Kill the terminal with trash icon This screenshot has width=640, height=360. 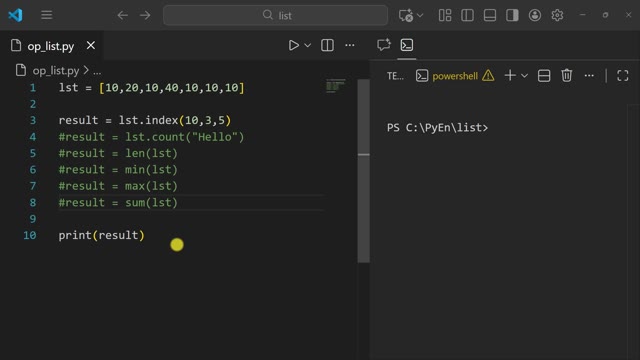[x=567, y=76]
